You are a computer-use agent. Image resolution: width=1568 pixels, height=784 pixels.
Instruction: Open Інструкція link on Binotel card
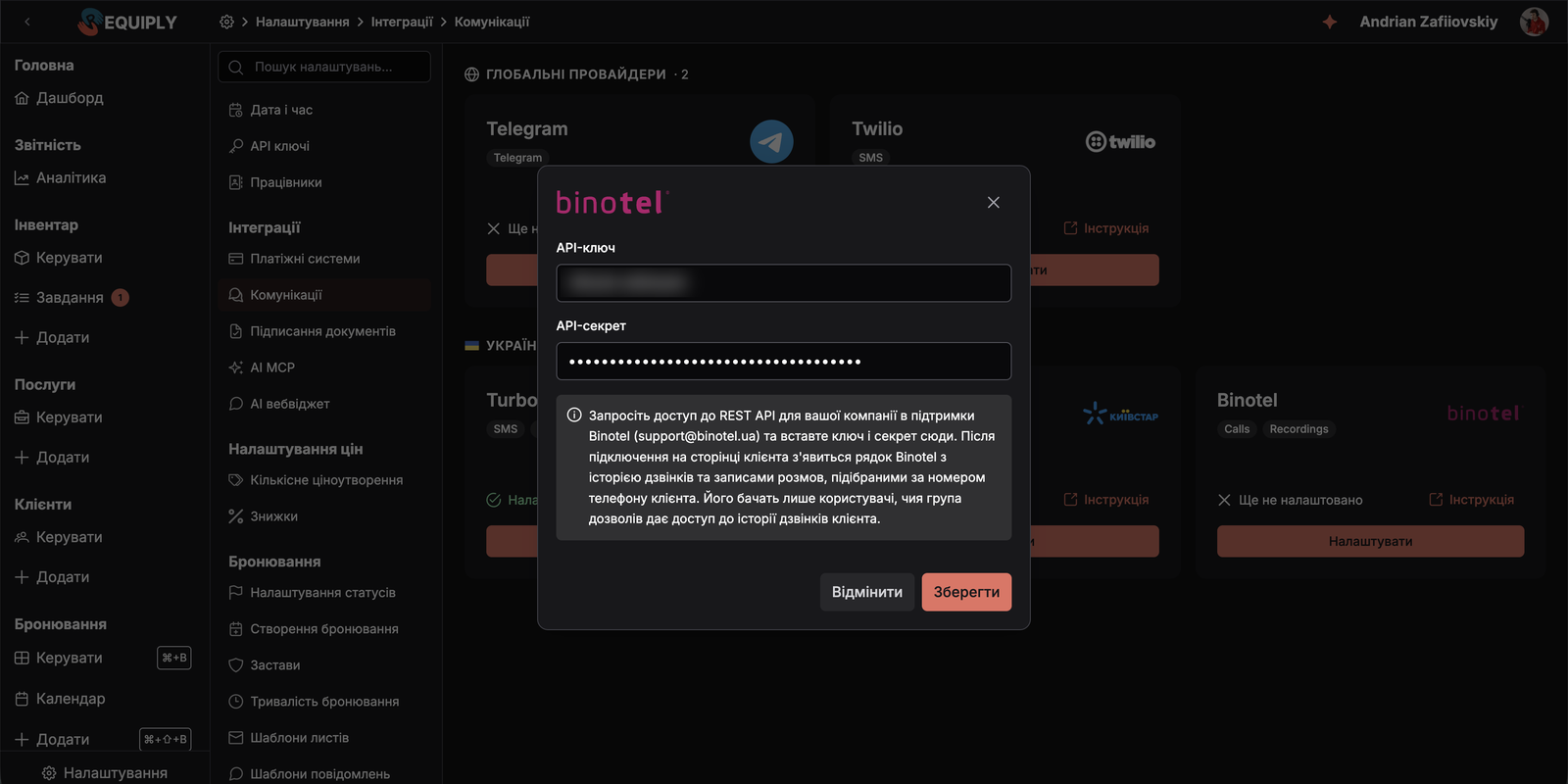pyautogui.click(x=1472, y=500)
